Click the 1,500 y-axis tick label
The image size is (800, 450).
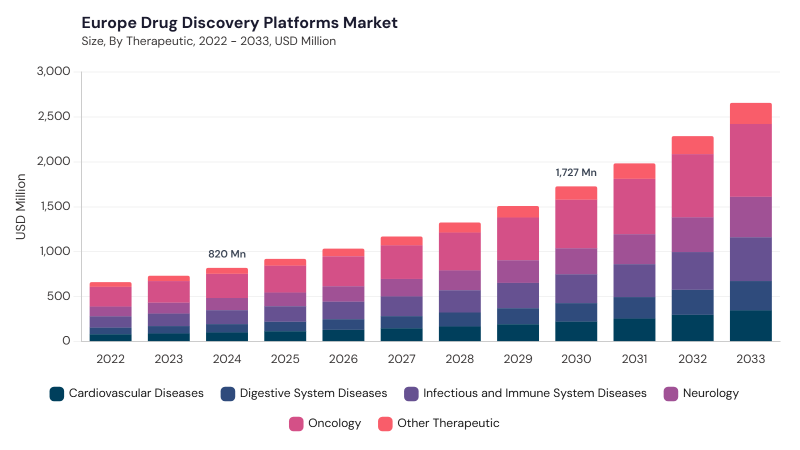coord(55,206)
